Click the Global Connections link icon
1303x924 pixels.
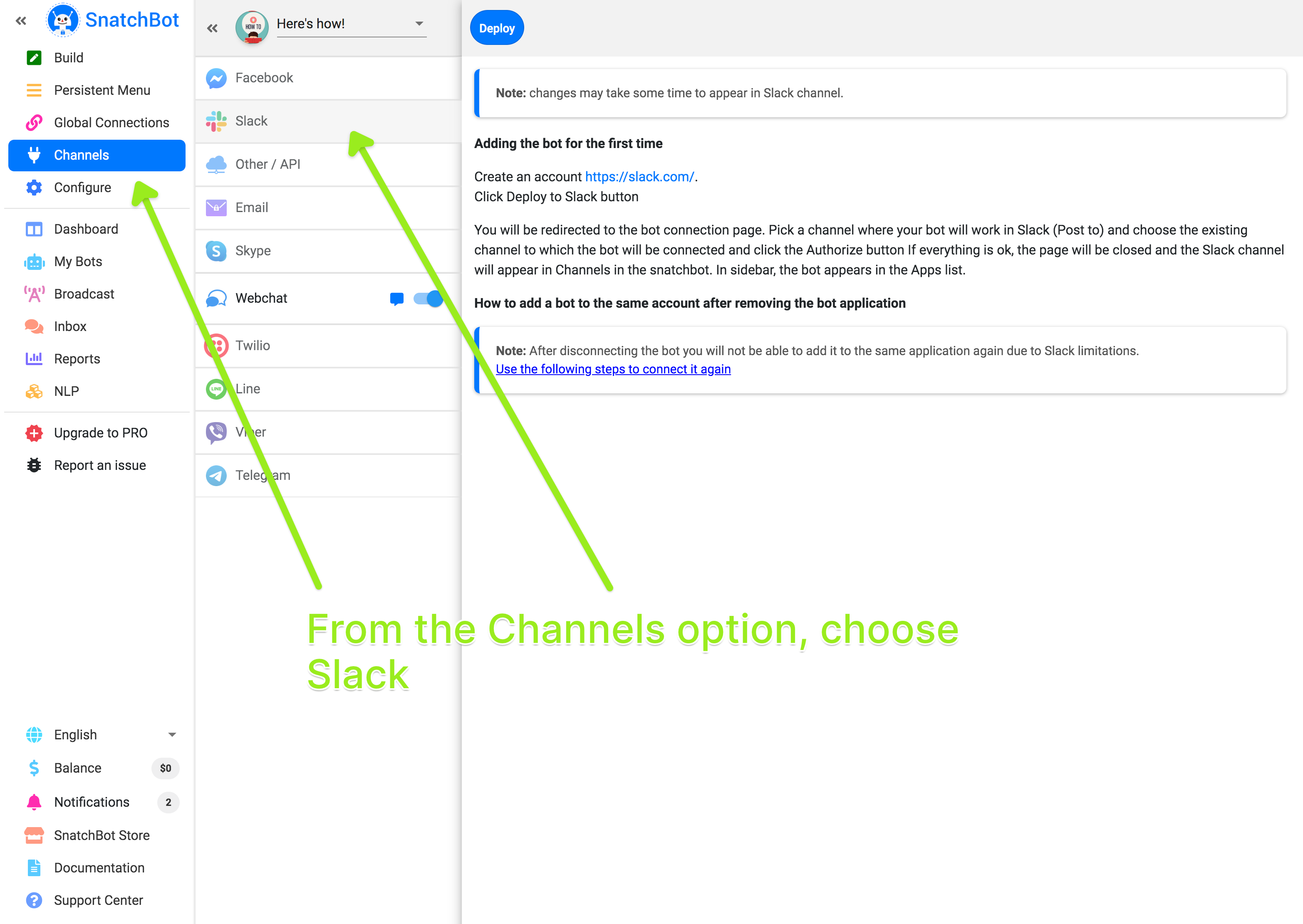tap(34, 123)
